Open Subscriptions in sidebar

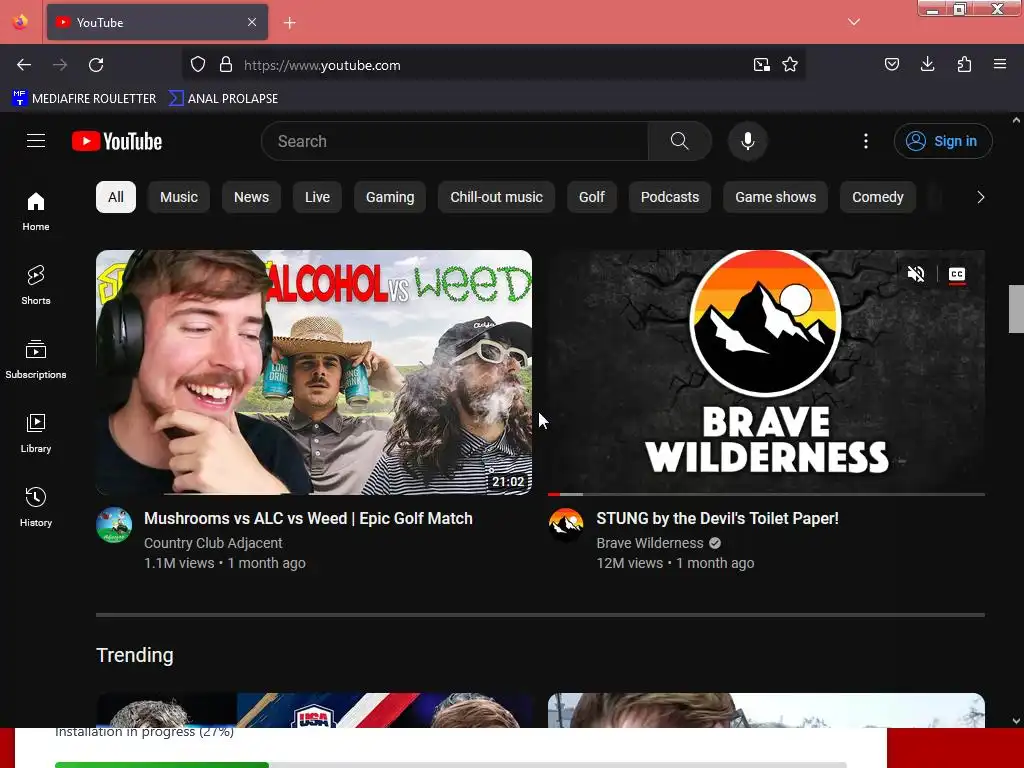pos(36,359)
